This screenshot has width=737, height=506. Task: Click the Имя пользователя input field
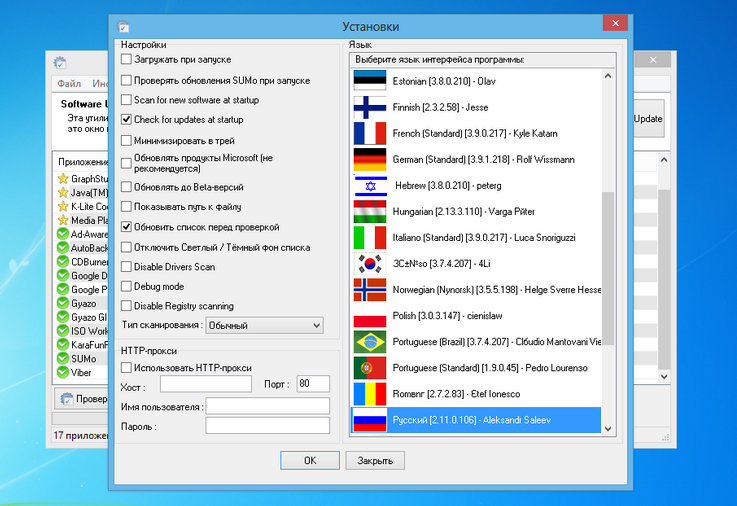267,406
